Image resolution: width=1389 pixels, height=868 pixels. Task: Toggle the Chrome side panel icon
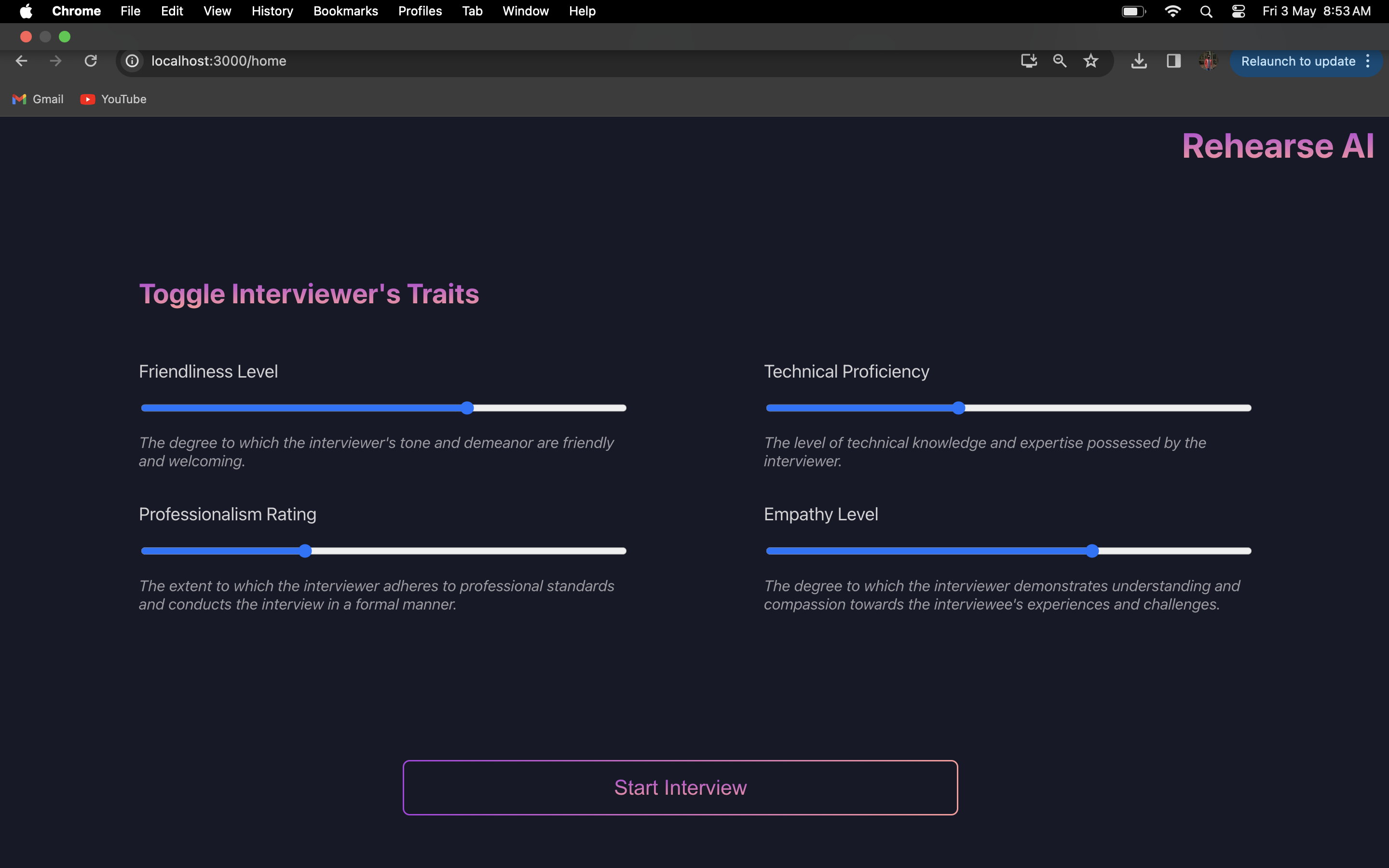coord(1173,61)
